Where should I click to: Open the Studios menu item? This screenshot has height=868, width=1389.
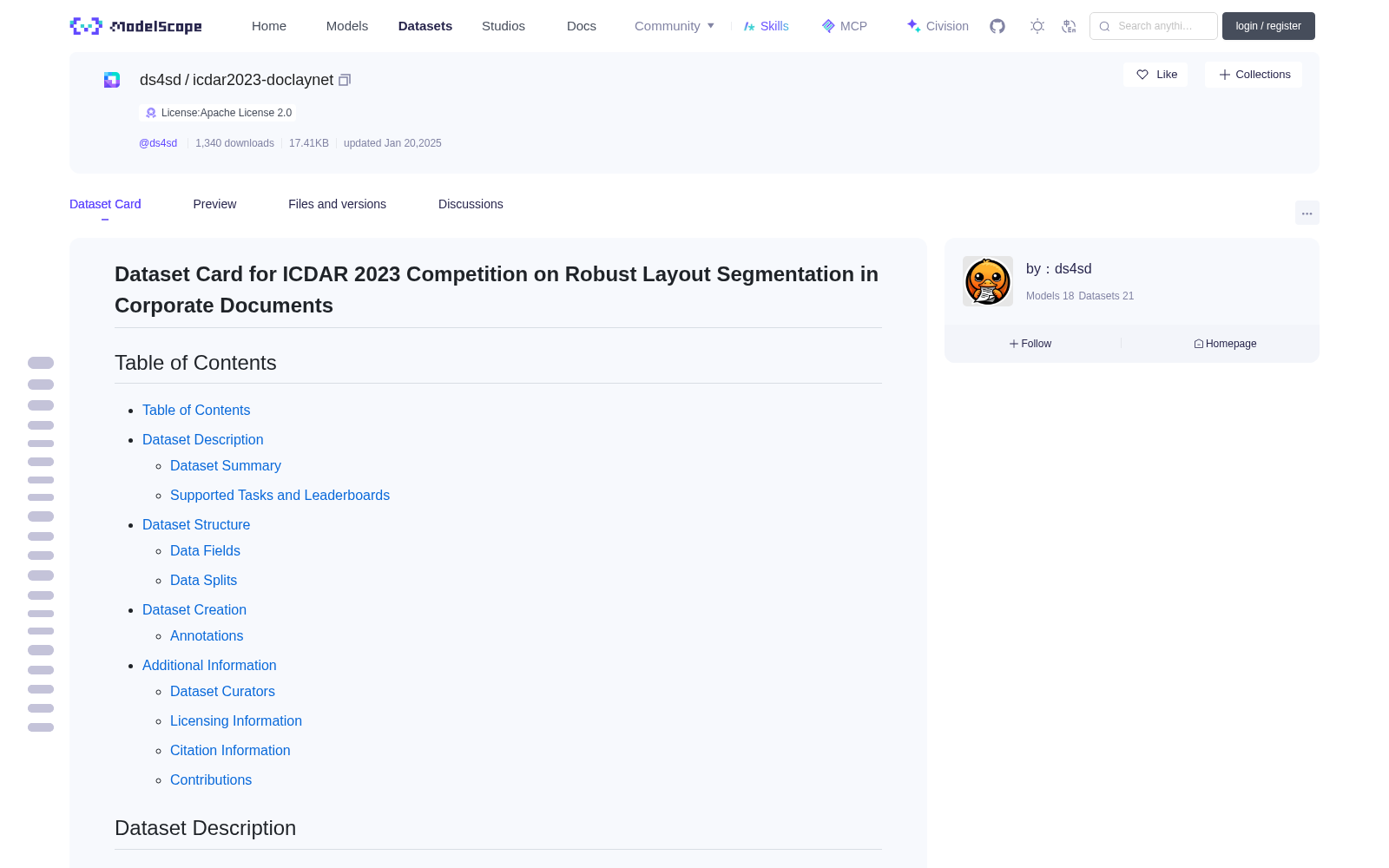[x=504, y=26]
